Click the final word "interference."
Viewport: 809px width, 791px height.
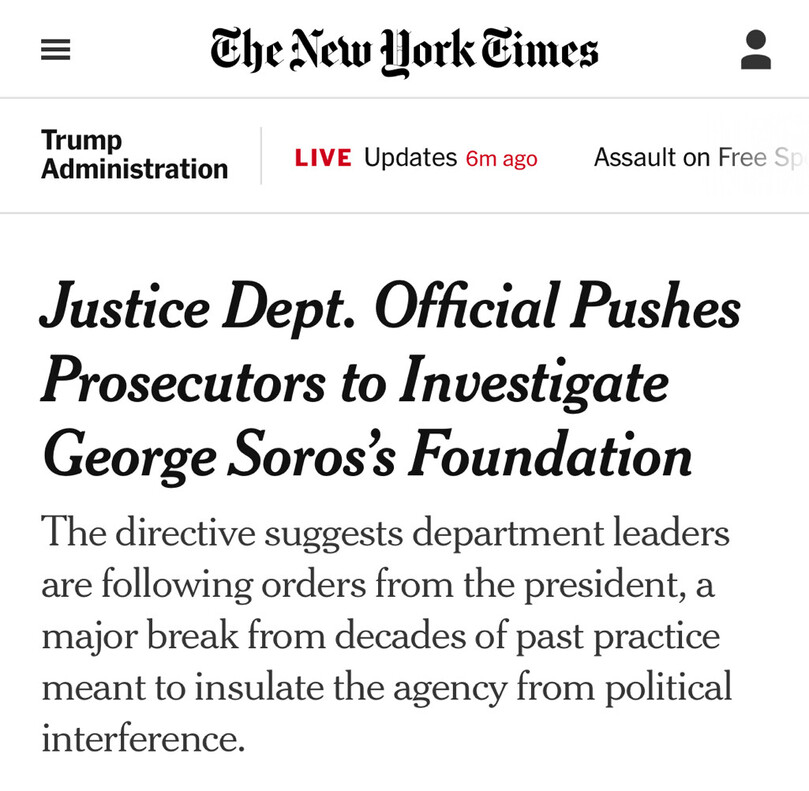143,739
